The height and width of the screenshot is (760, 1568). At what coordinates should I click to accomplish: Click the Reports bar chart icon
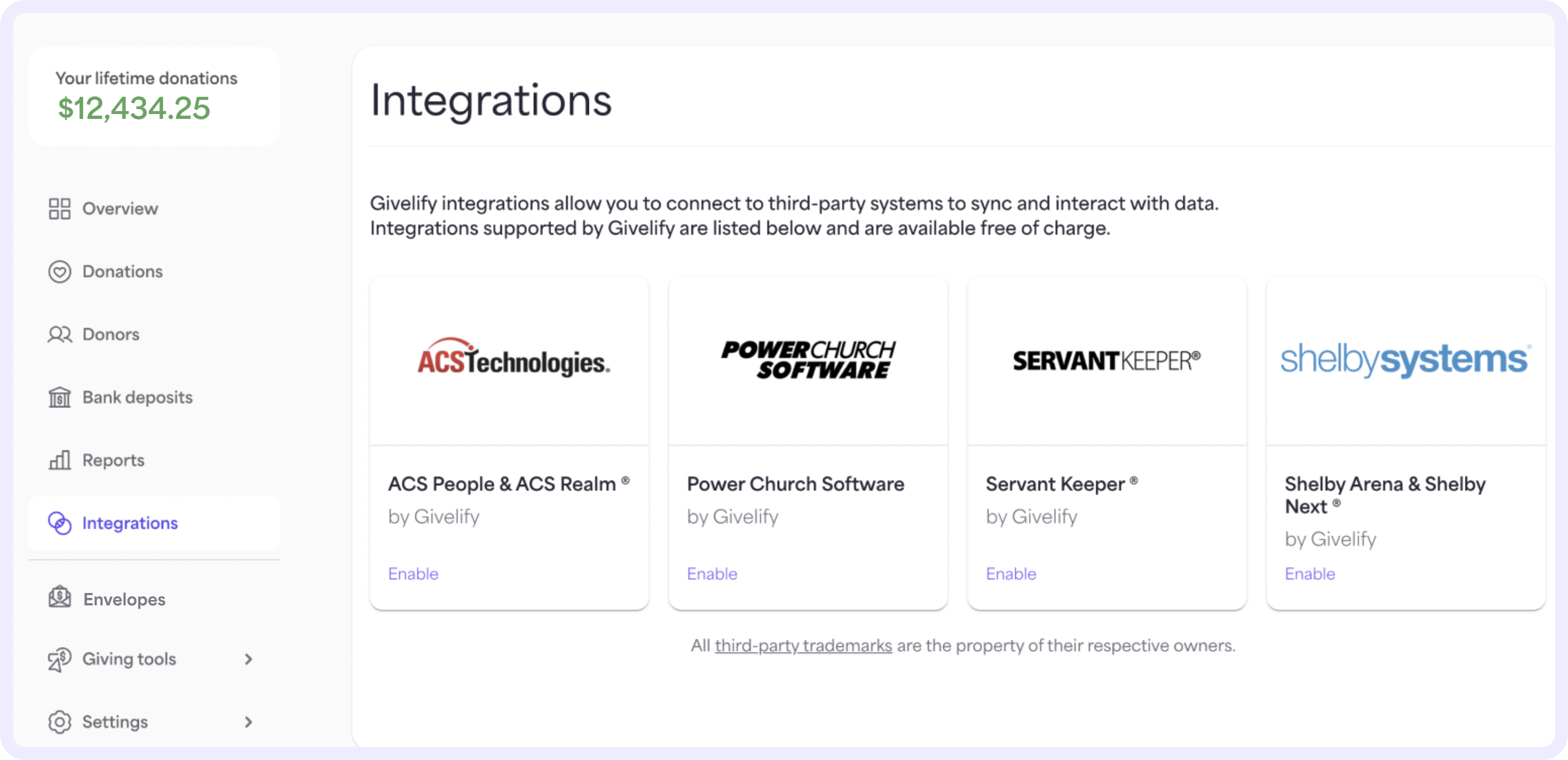[x=59, y=460]
